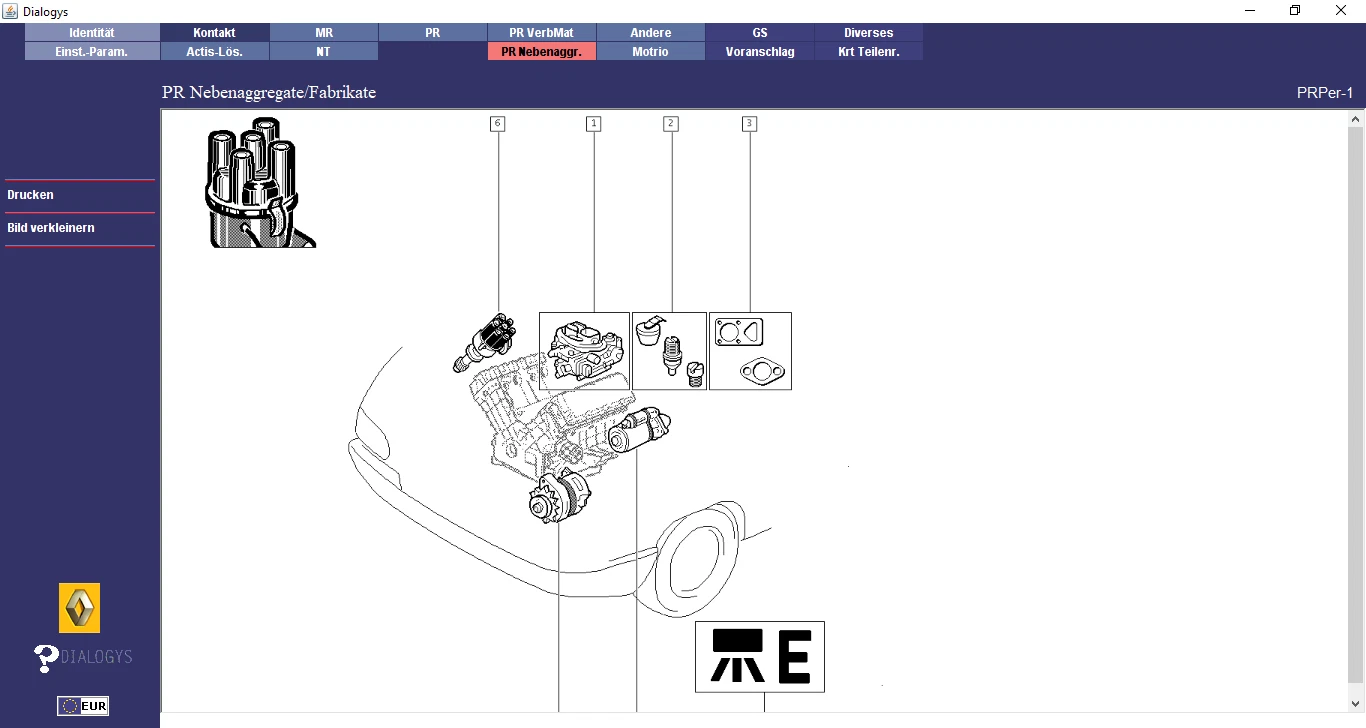Select callout number 1 above the diagram
Viewport: 1366px width, 728px height.
point(594,123)
